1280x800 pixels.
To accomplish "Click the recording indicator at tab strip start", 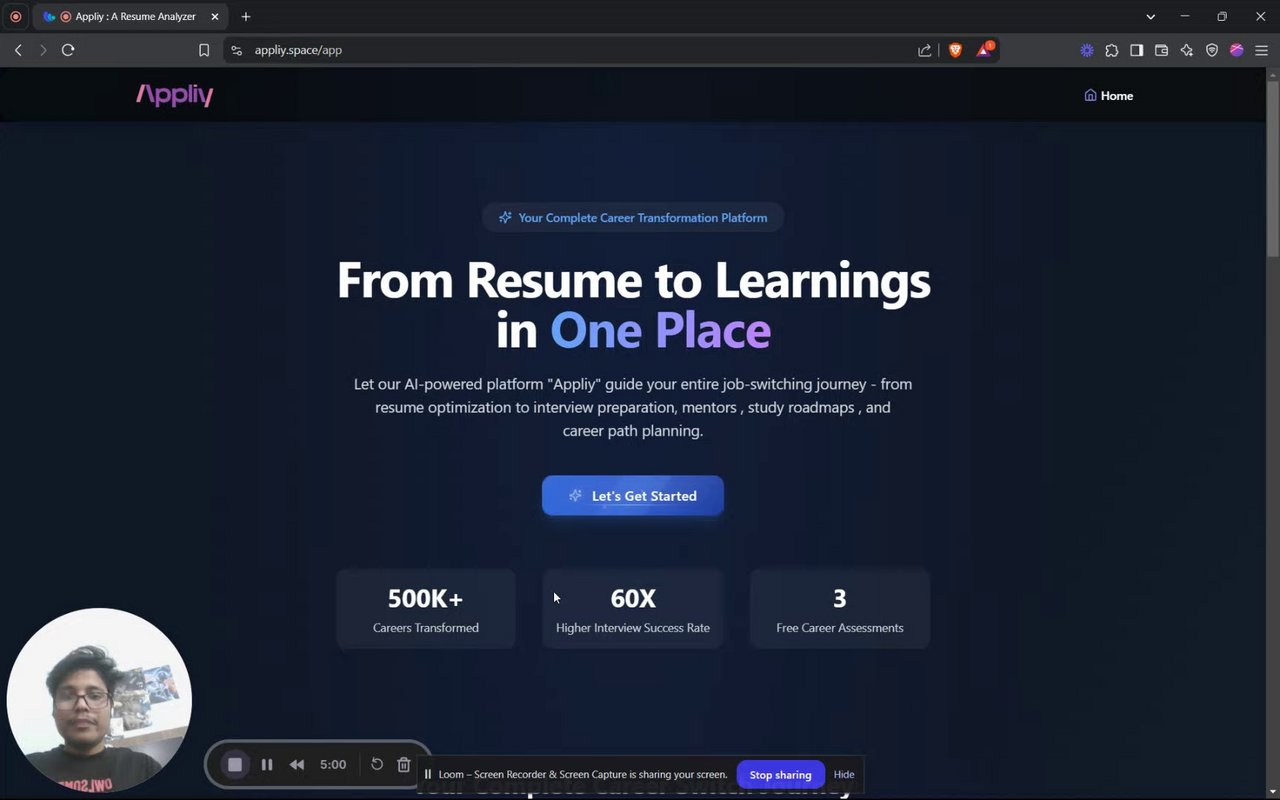I will 15,16.
